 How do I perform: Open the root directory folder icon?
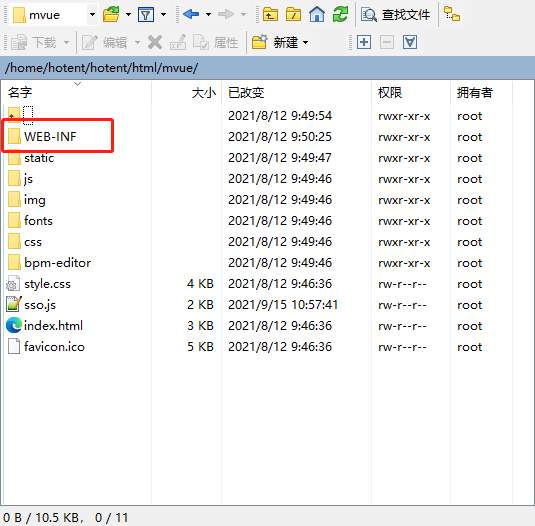[293, 14]
